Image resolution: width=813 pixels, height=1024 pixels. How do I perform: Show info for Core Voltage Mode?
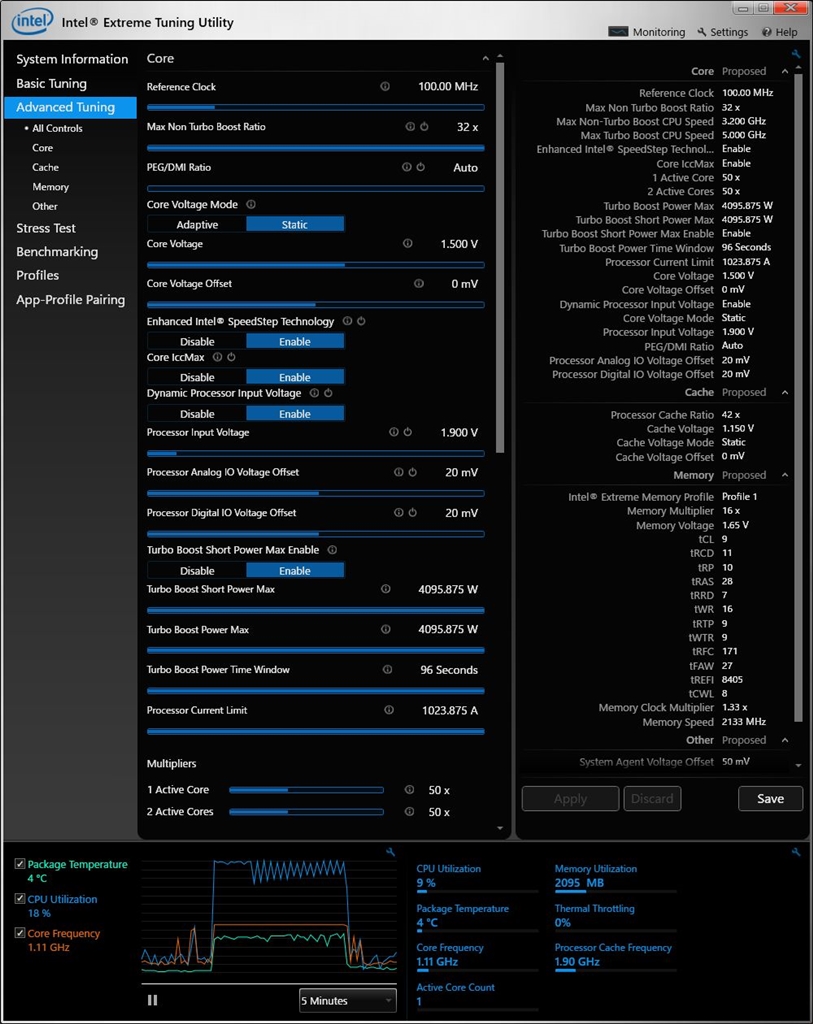tap(251, 204)
